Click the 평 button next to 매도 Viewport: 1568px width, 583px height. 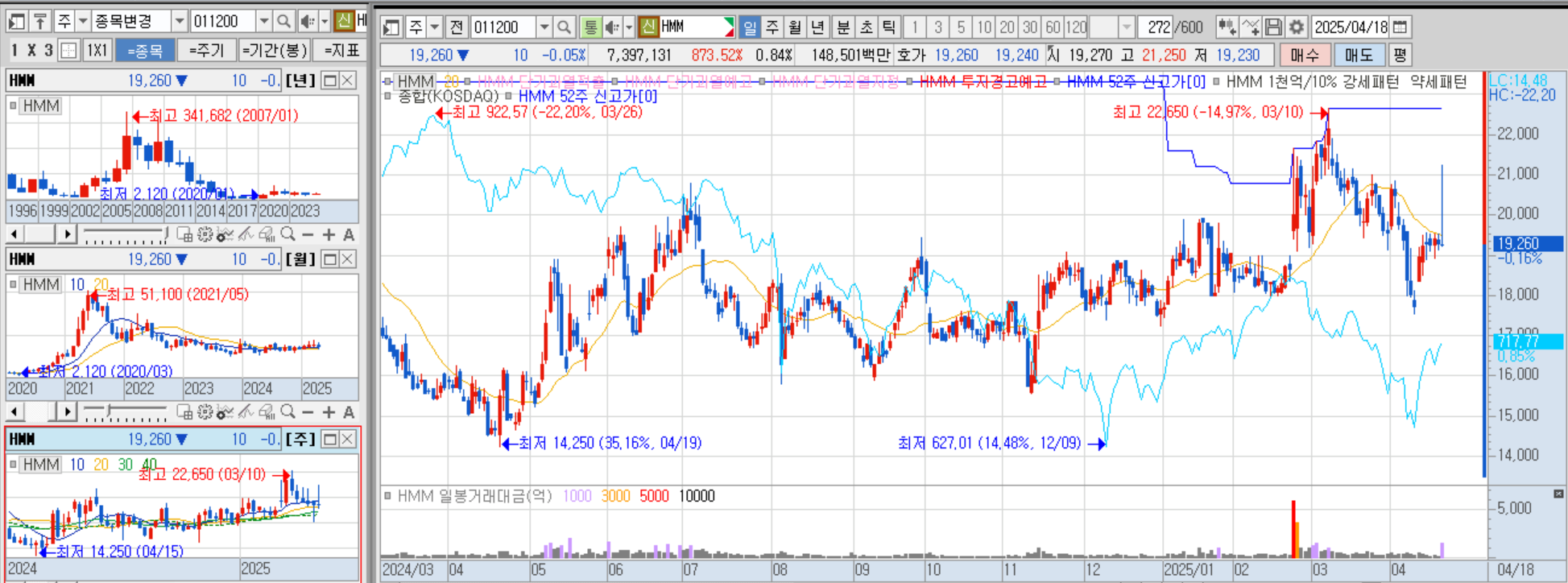(x=1400, y=55)
